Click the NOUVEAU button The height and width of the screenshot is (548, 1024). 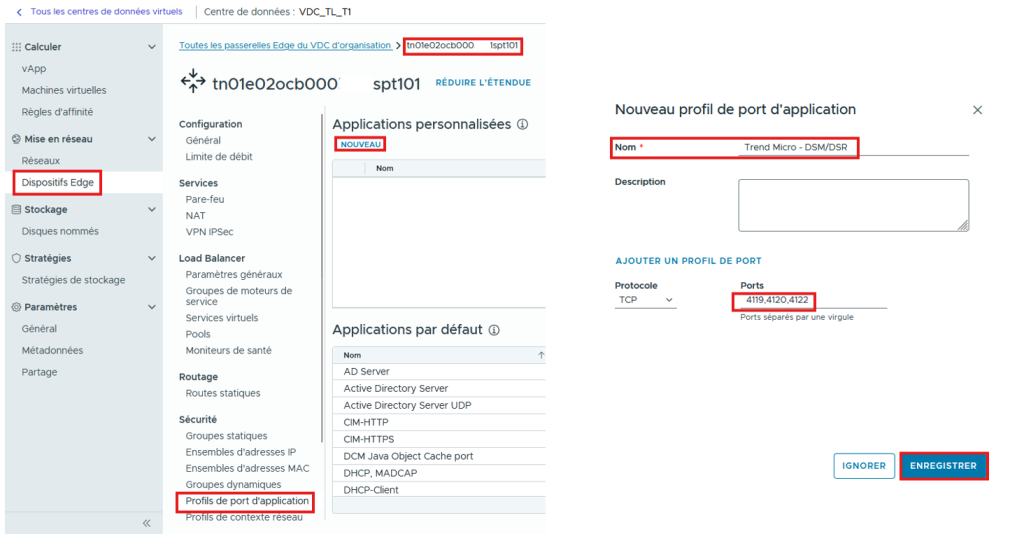pyautogui.click(x=360, y=145)
